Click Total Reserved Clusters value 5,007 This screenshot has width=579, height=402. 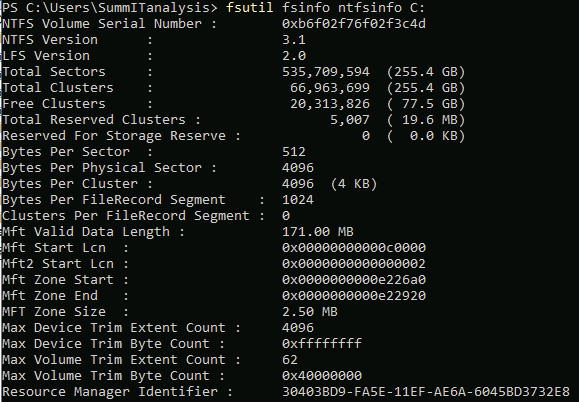350,120
